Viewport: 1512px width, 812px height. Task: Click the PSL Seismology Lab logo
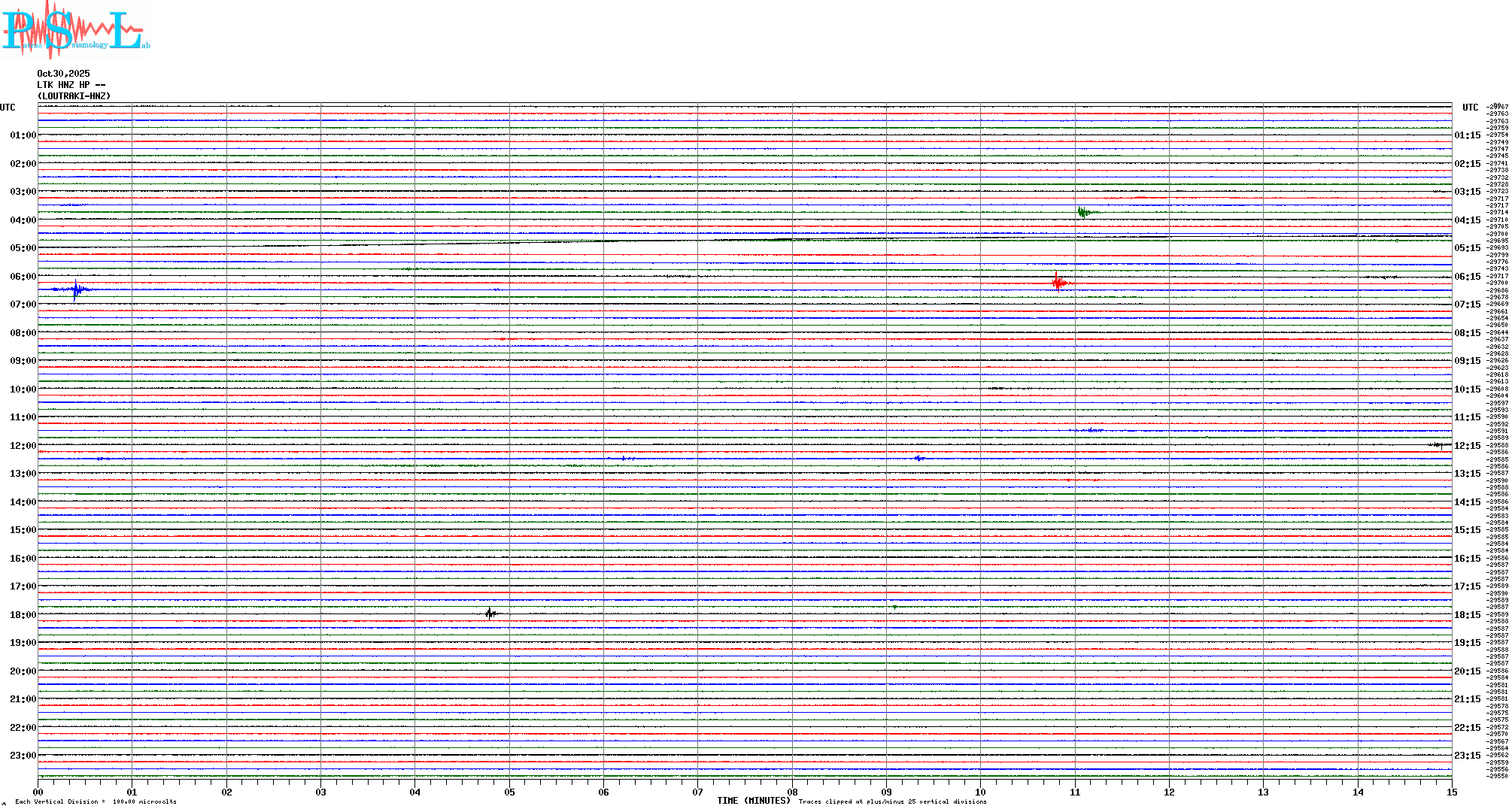(75, 30)
